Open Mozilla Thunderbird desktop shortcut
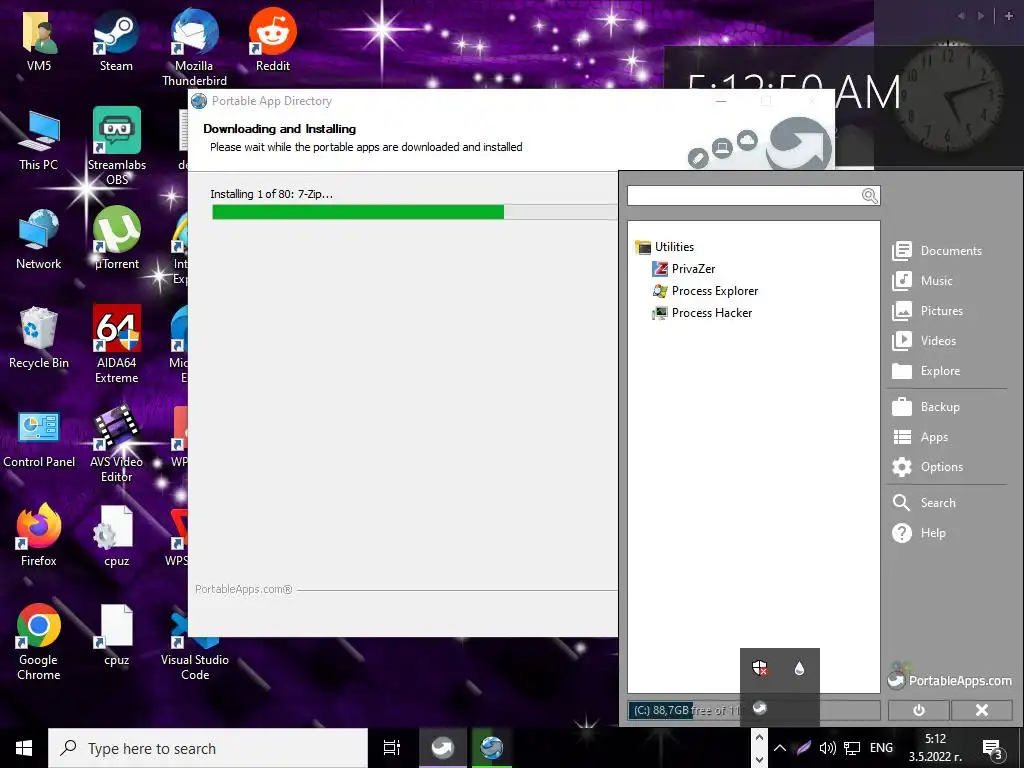Image resolution: width=1024 pixels, height=768 pixels. (x=195, y=47)
